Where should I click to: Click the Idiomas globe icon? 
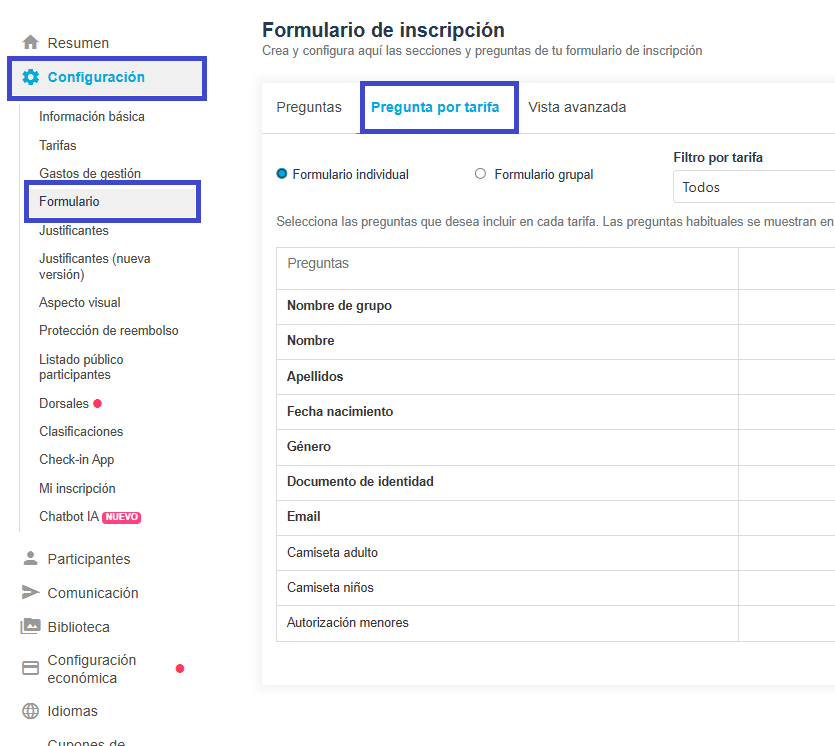[x=30, y=711]
